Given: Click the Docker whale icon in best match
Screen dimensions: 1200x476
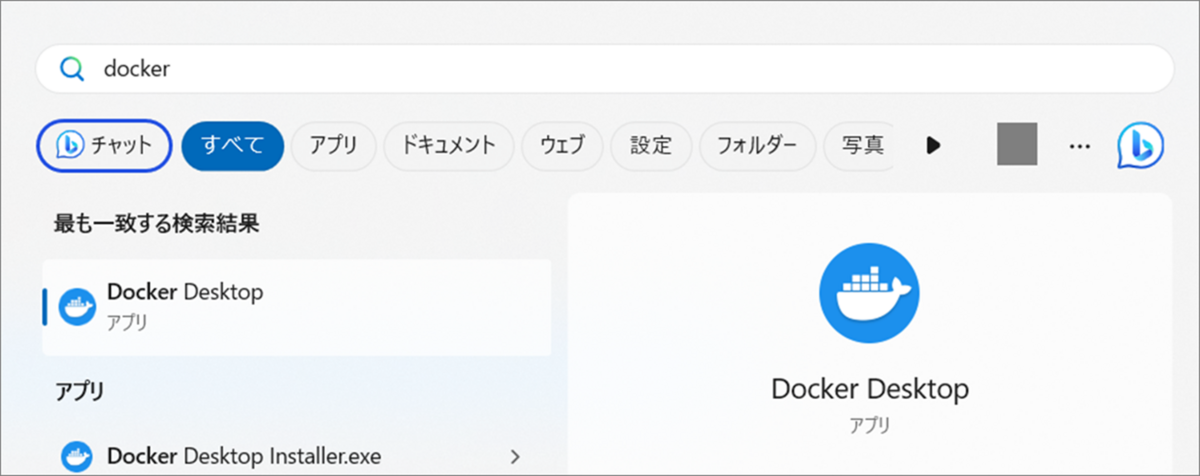Looking at the screenshot, I should pyautogui.click(x=77, y=307).
